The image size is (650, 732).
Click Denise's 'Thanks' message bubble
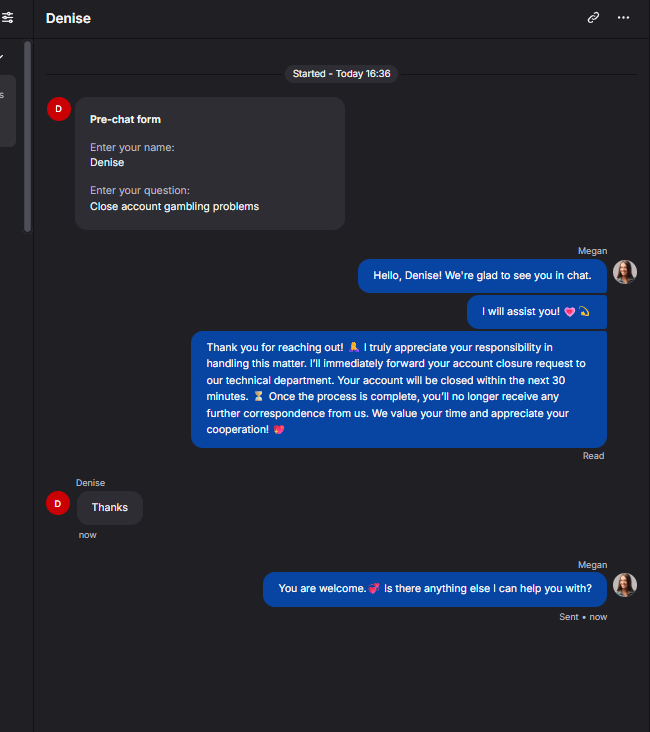(x=110, y=508)
